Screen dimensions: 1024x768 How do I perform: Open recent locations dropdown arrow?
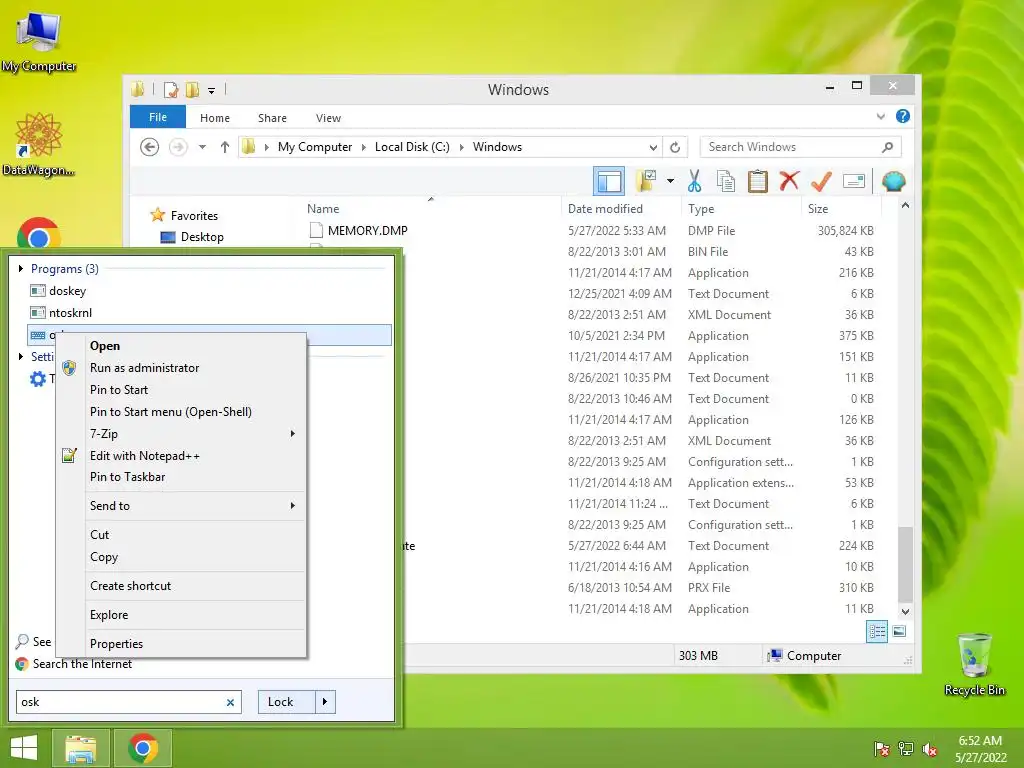pos(202,147)
